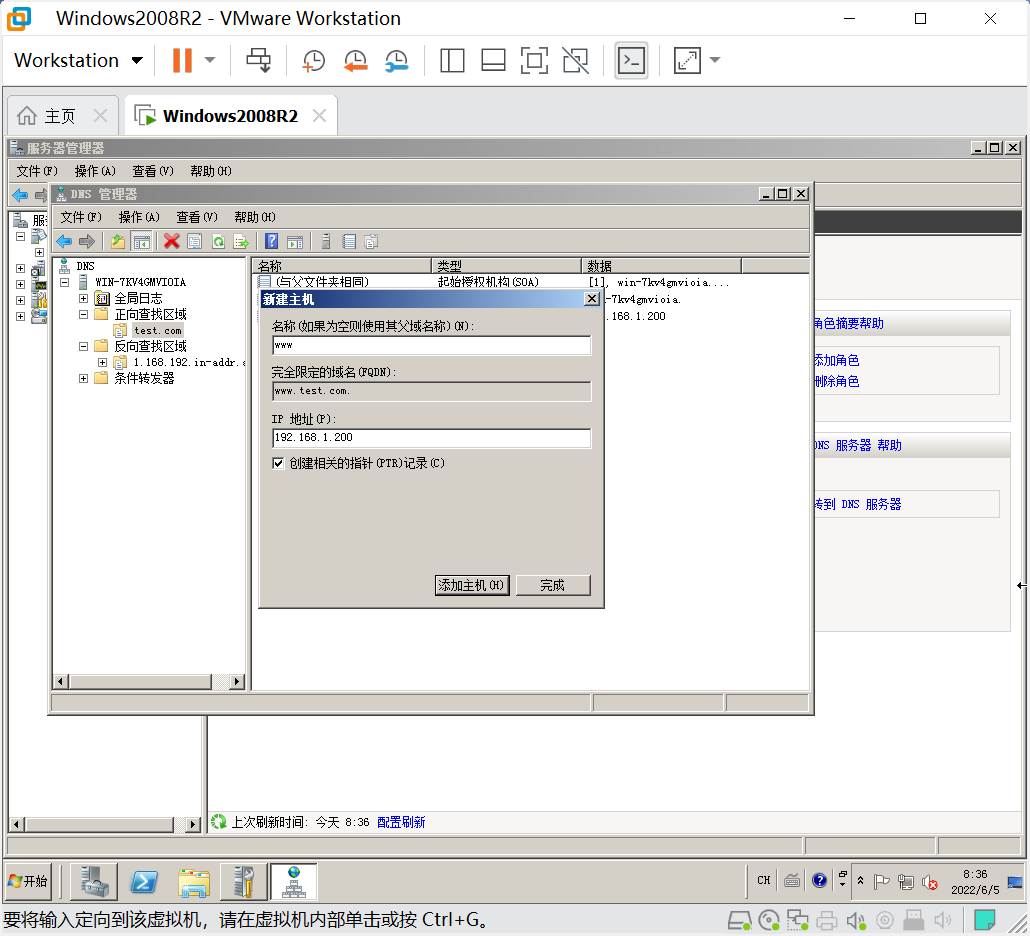The height and width of the screenshot is (936, 1030).
Task: Click the new record list toolbar icon
Action: [349, 242]
